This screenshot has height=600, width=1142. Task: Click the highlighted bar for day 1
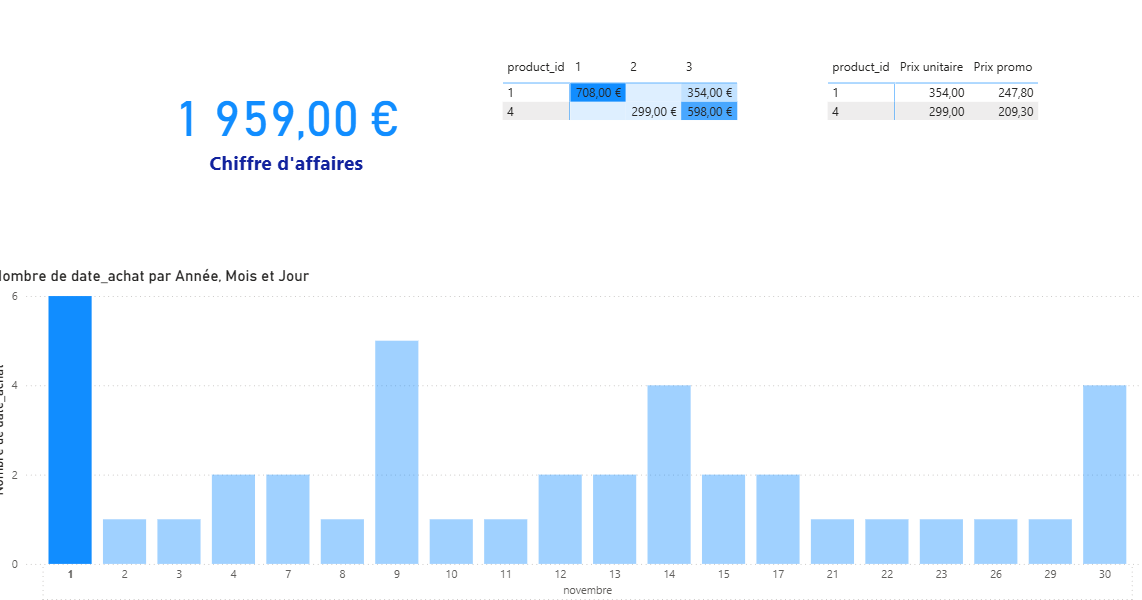pos(70,430)
